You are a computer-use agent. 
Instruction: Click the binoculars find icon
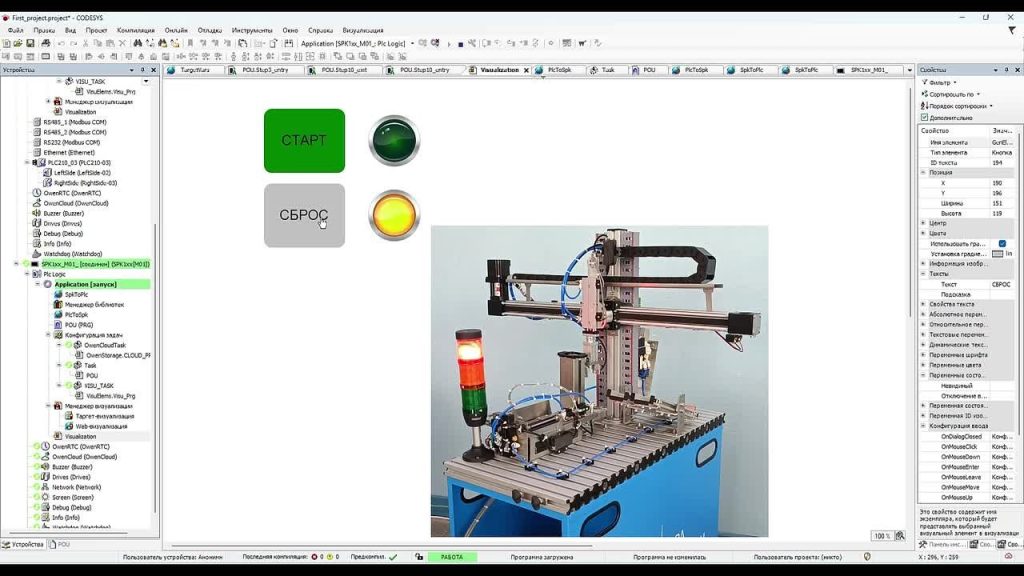138,43
